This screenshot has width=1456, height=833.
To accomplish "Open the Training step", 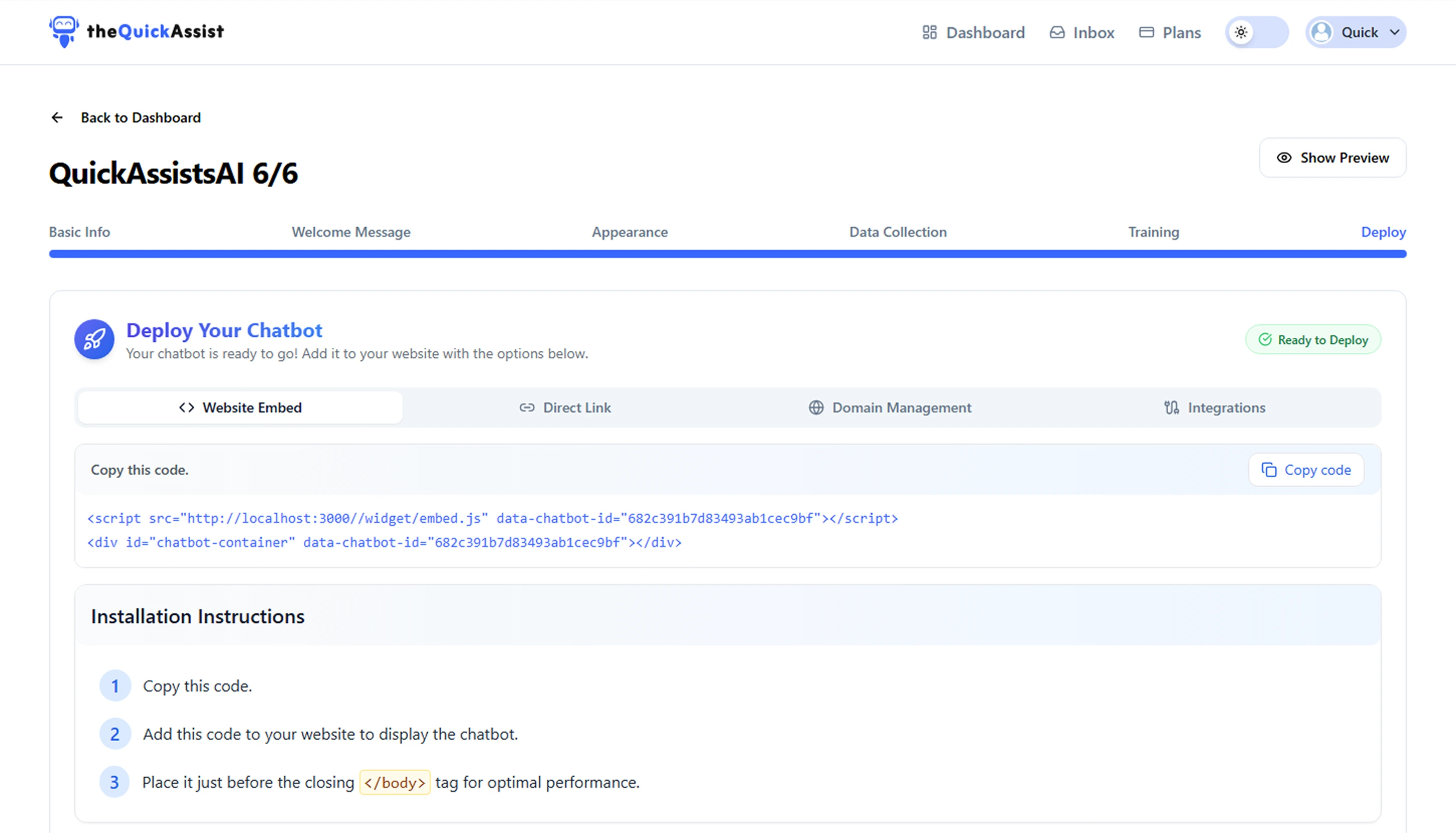I will pos(1153,232).
